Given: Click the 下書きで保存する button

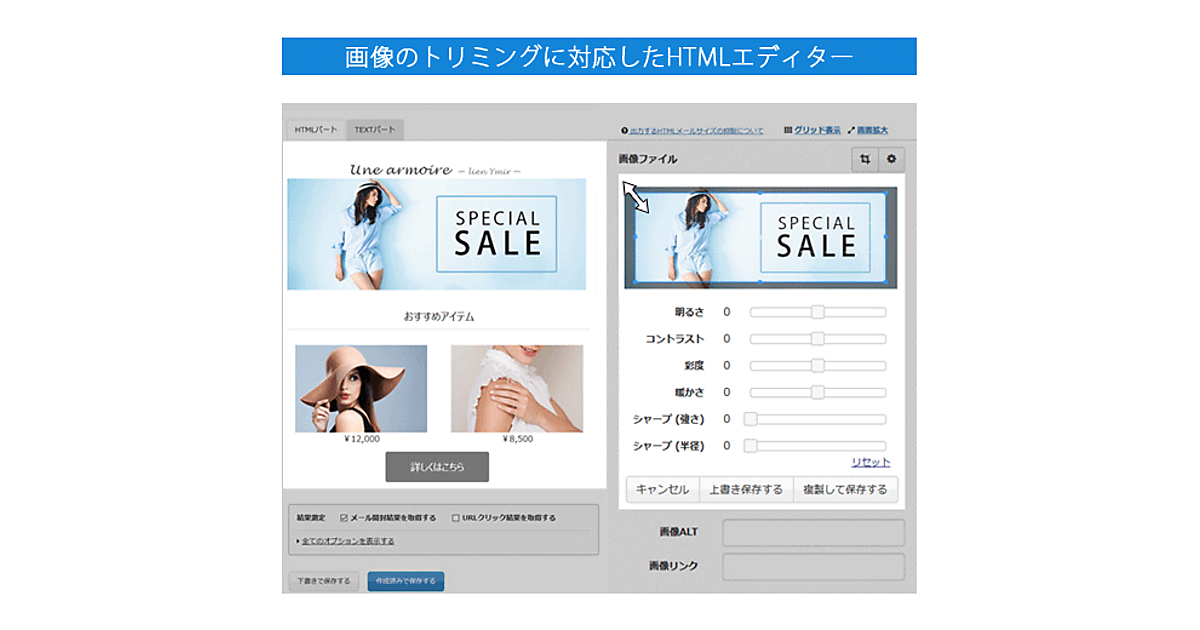Looking at the screenshot, I should (323, 581).
